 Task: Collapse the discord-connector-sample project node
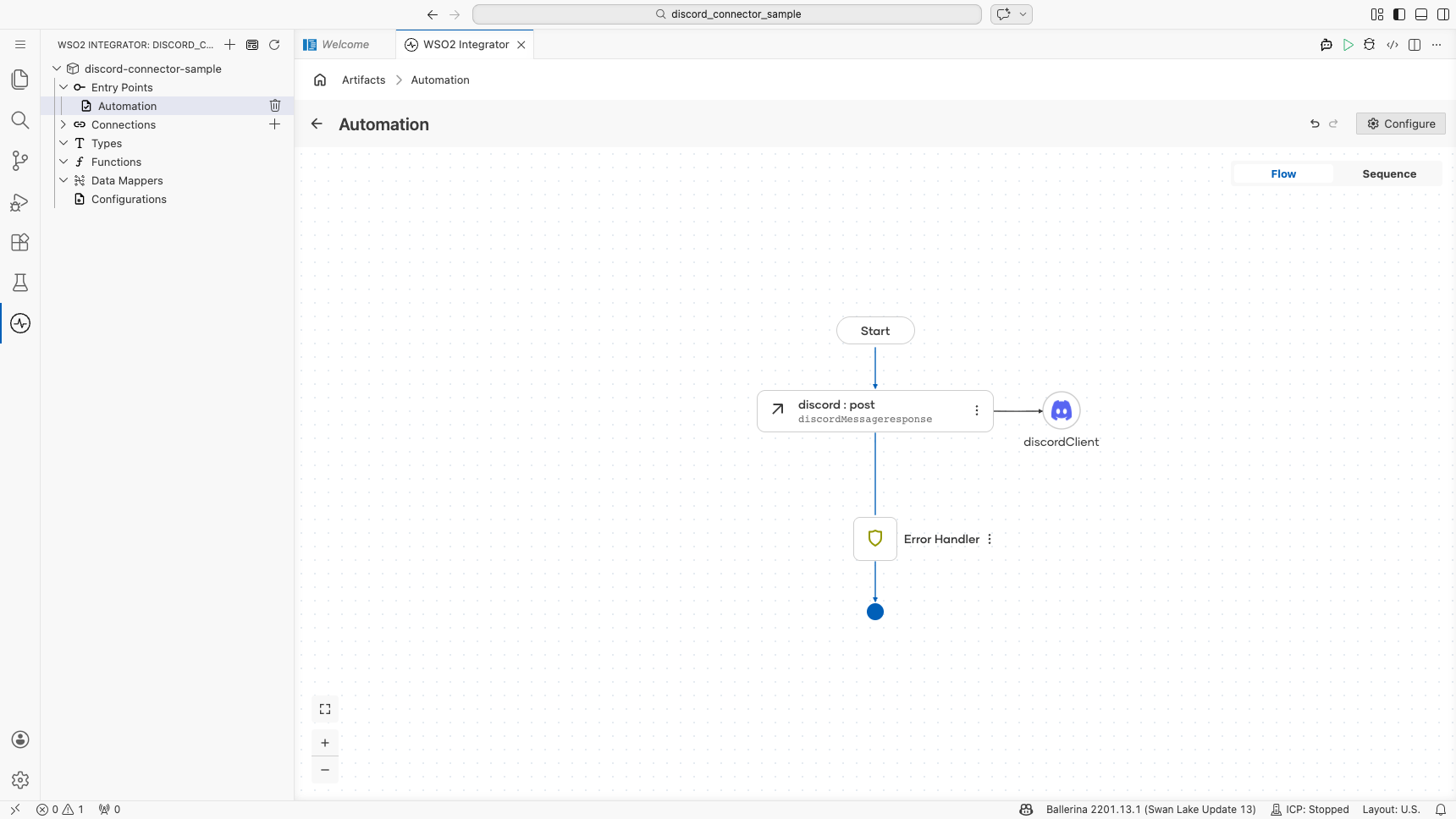click(x=57, y=69)
